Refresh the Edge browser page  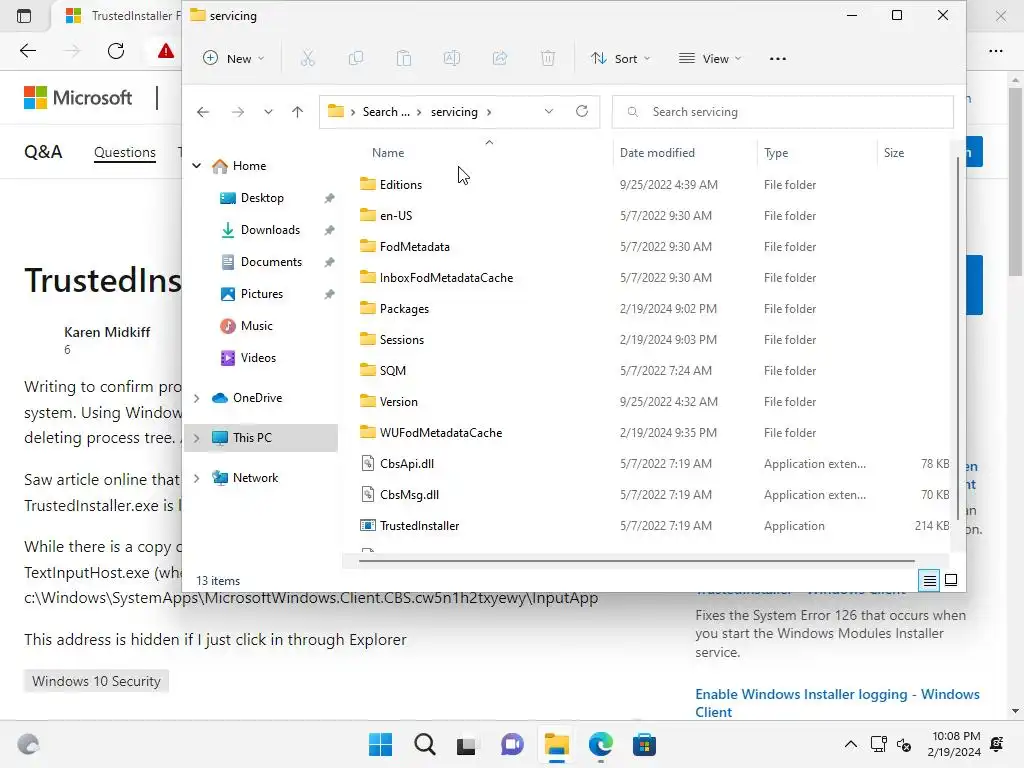[116, 51]
